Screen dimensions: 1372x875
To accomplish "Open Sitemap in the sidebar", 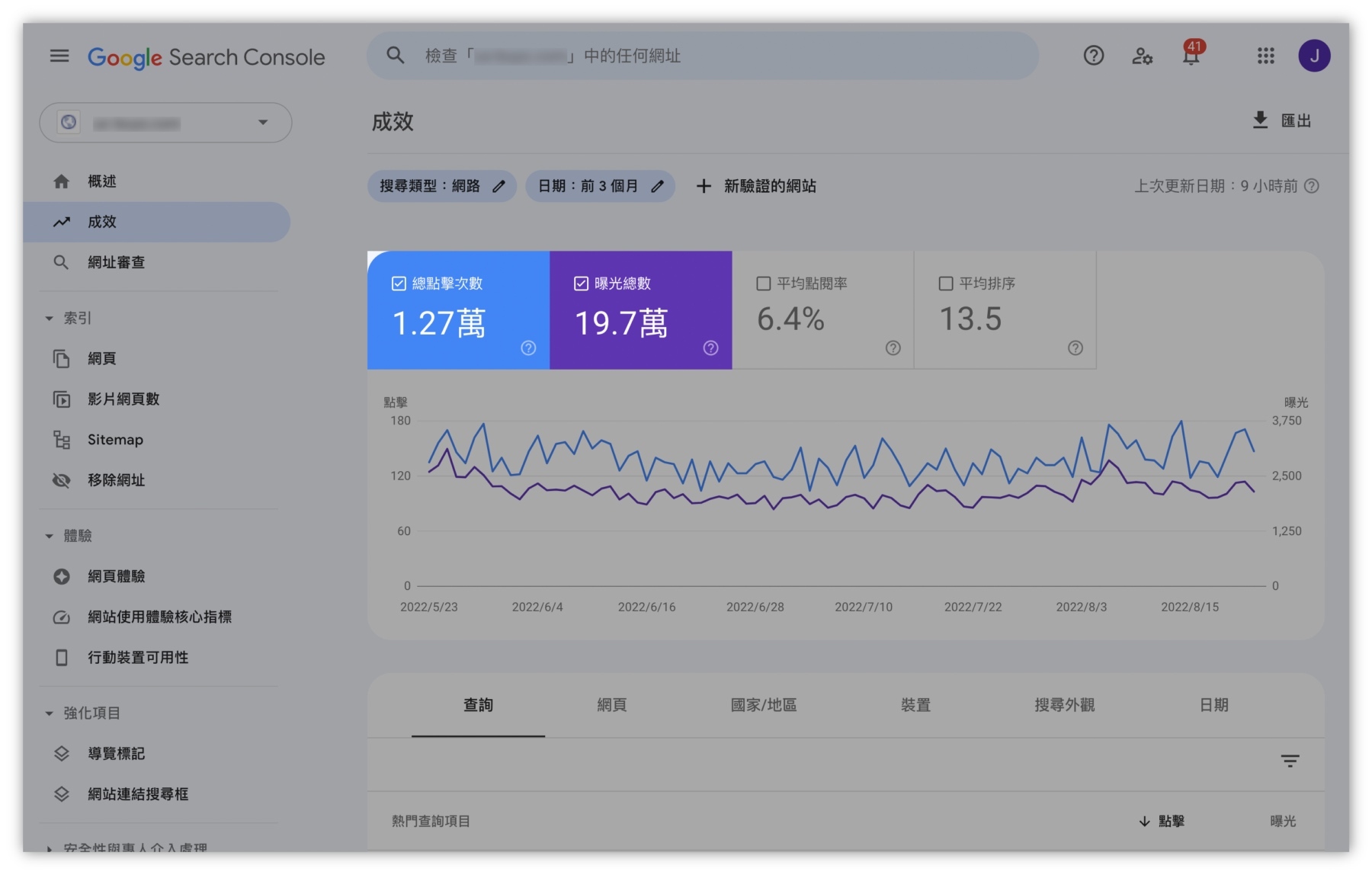I will 115,440.
